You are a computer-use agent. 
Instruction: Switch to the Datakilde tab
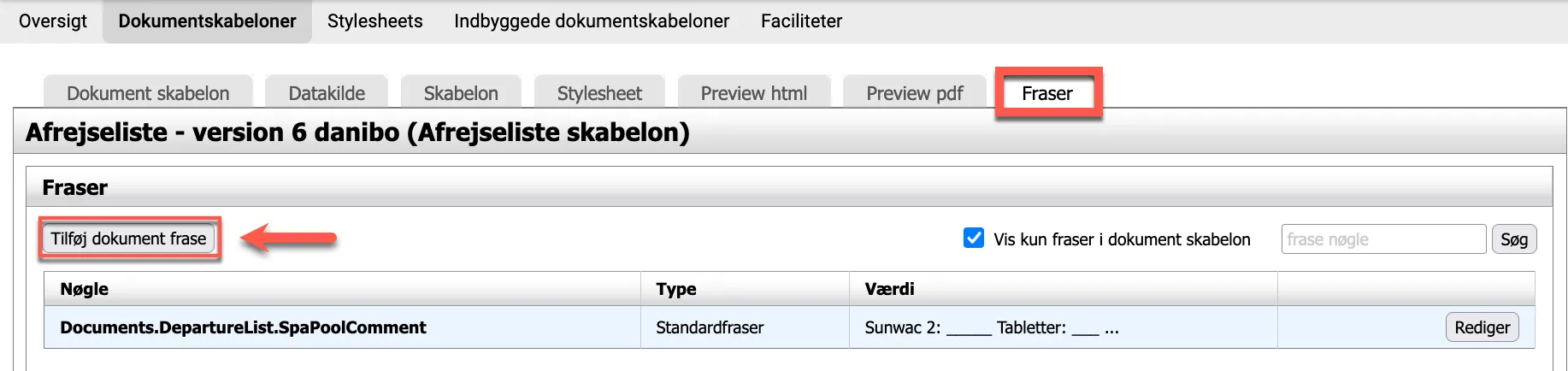(327, 93)
